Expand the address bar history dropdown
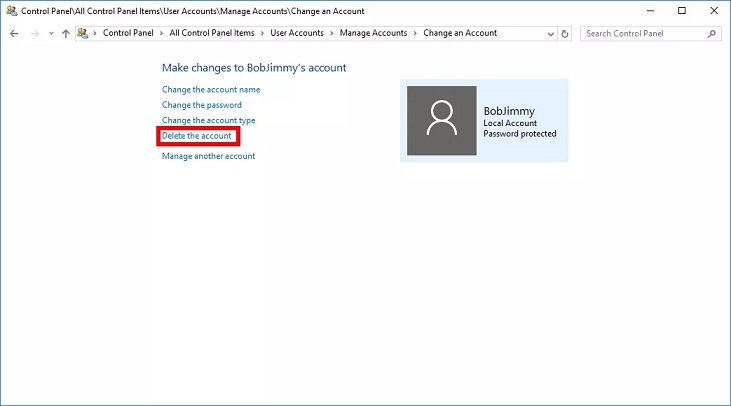 (x=549, y=33)
